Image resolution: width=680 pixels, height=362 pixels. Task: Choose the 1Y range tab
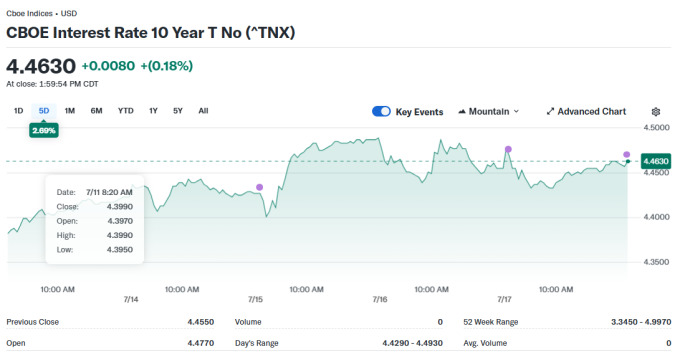[x=153, y=111]
